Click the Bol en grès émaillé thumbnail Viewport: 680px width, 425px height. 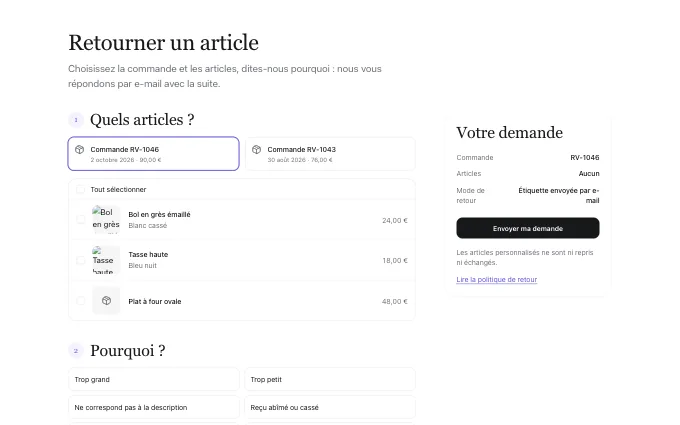click(x=106, y=219)
